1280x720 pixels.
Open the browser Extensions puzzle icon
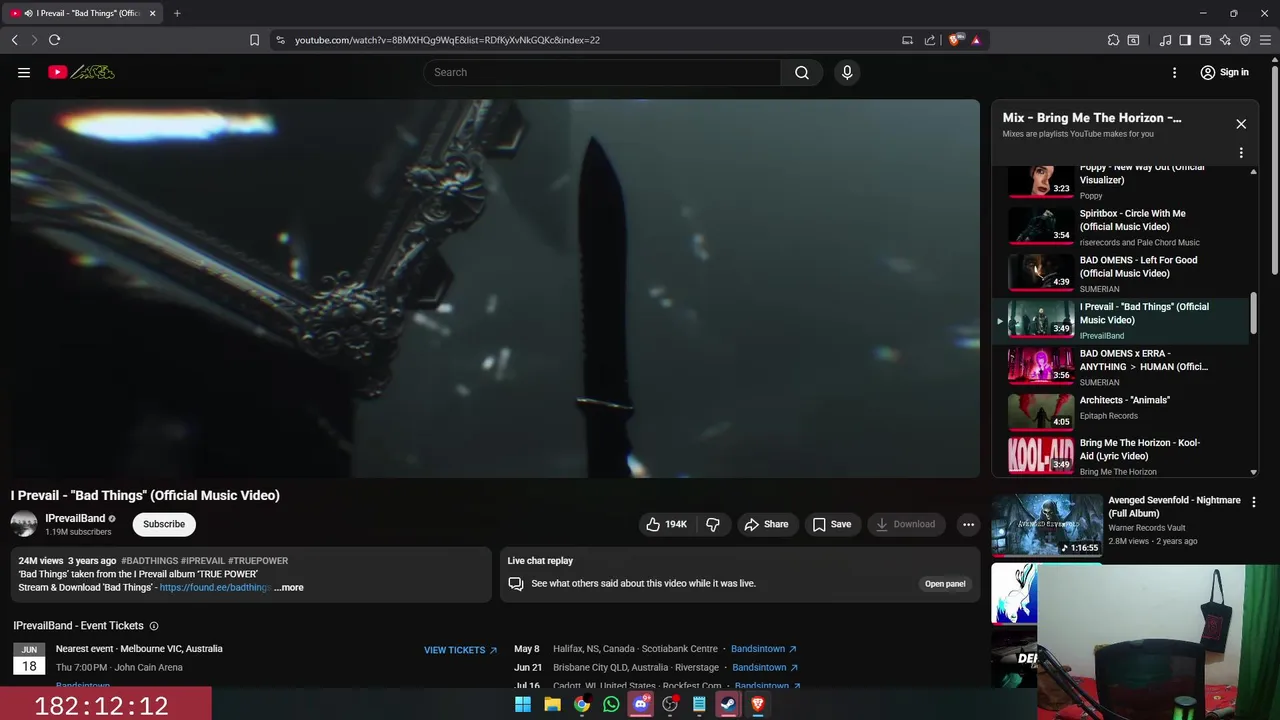(x=1113, y=40)
